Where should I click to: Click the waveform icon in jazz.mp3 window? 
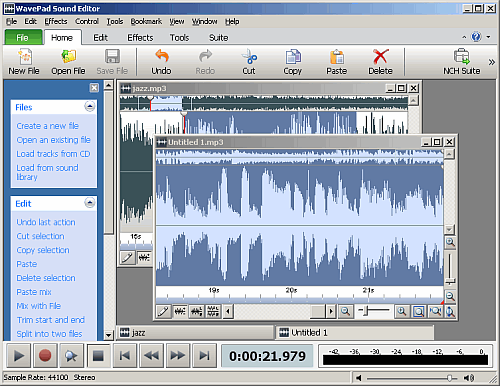[144, 258]
